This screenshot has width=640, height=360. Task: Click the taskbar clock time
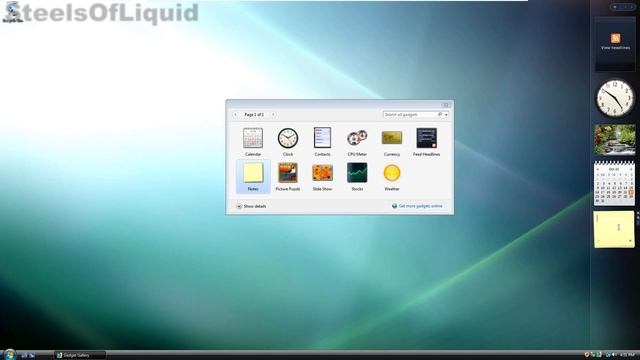pyautogui.click(x=627, y=355)
